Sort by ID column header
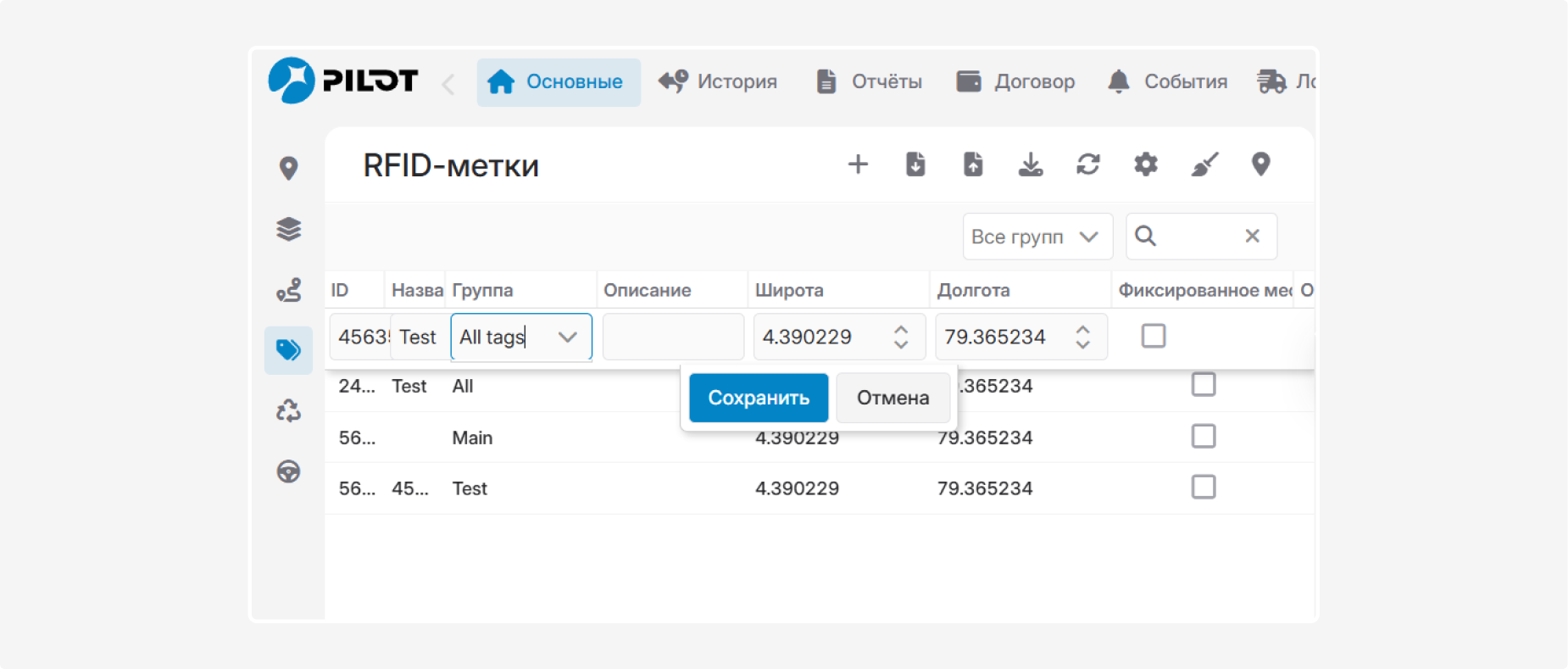 [x=354, y=290]
